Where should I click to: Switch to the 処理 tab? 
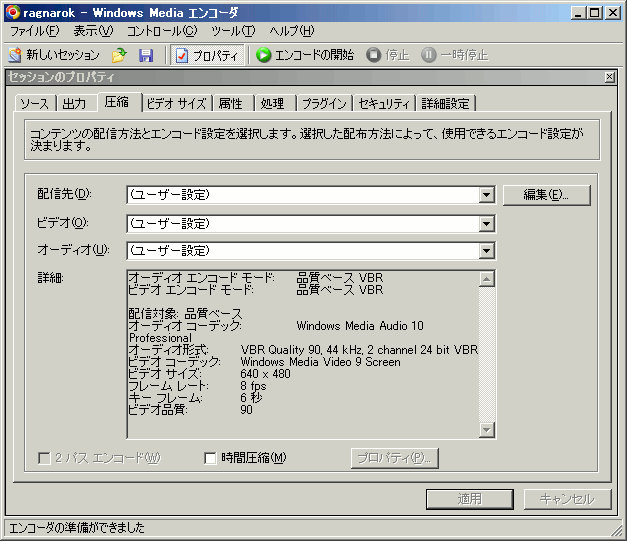tap(274, 104)
